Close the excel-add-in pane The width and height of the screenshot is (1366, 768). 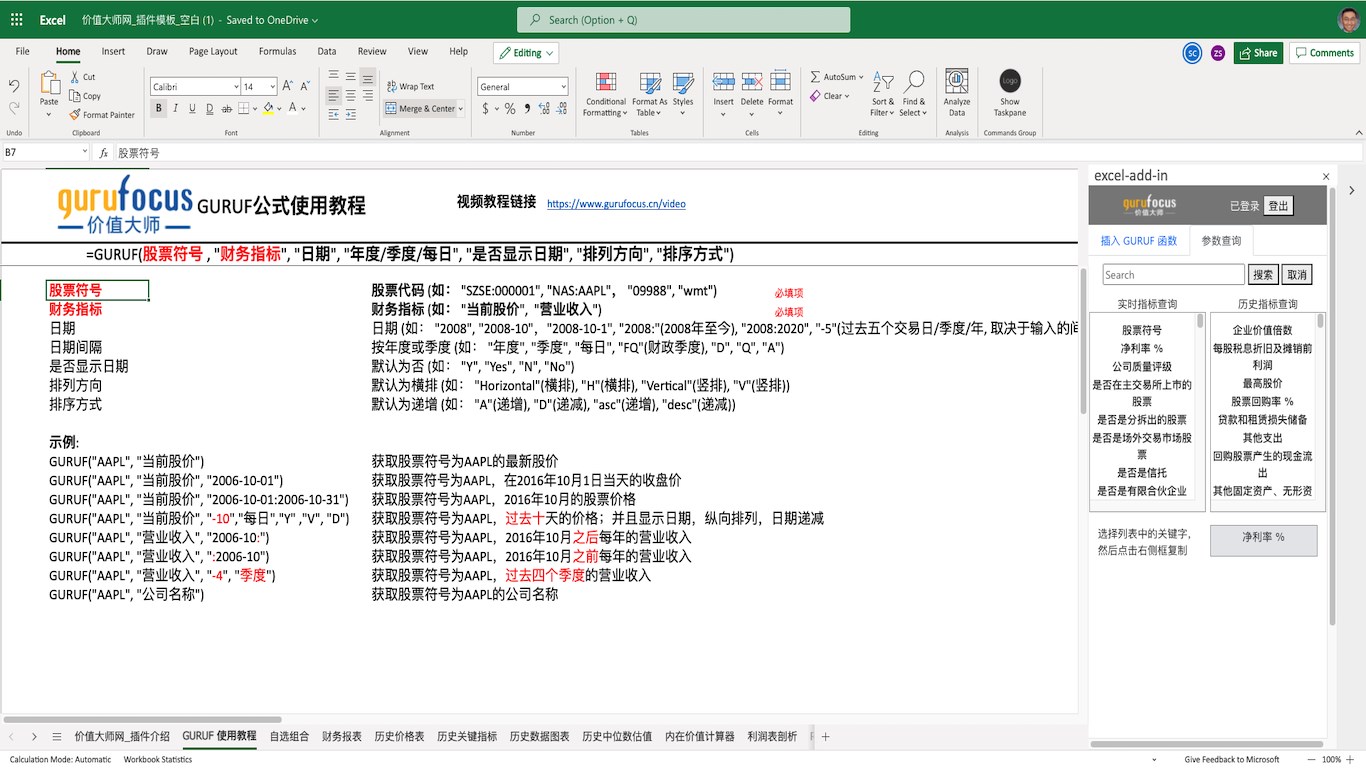tap(1326, 176)
